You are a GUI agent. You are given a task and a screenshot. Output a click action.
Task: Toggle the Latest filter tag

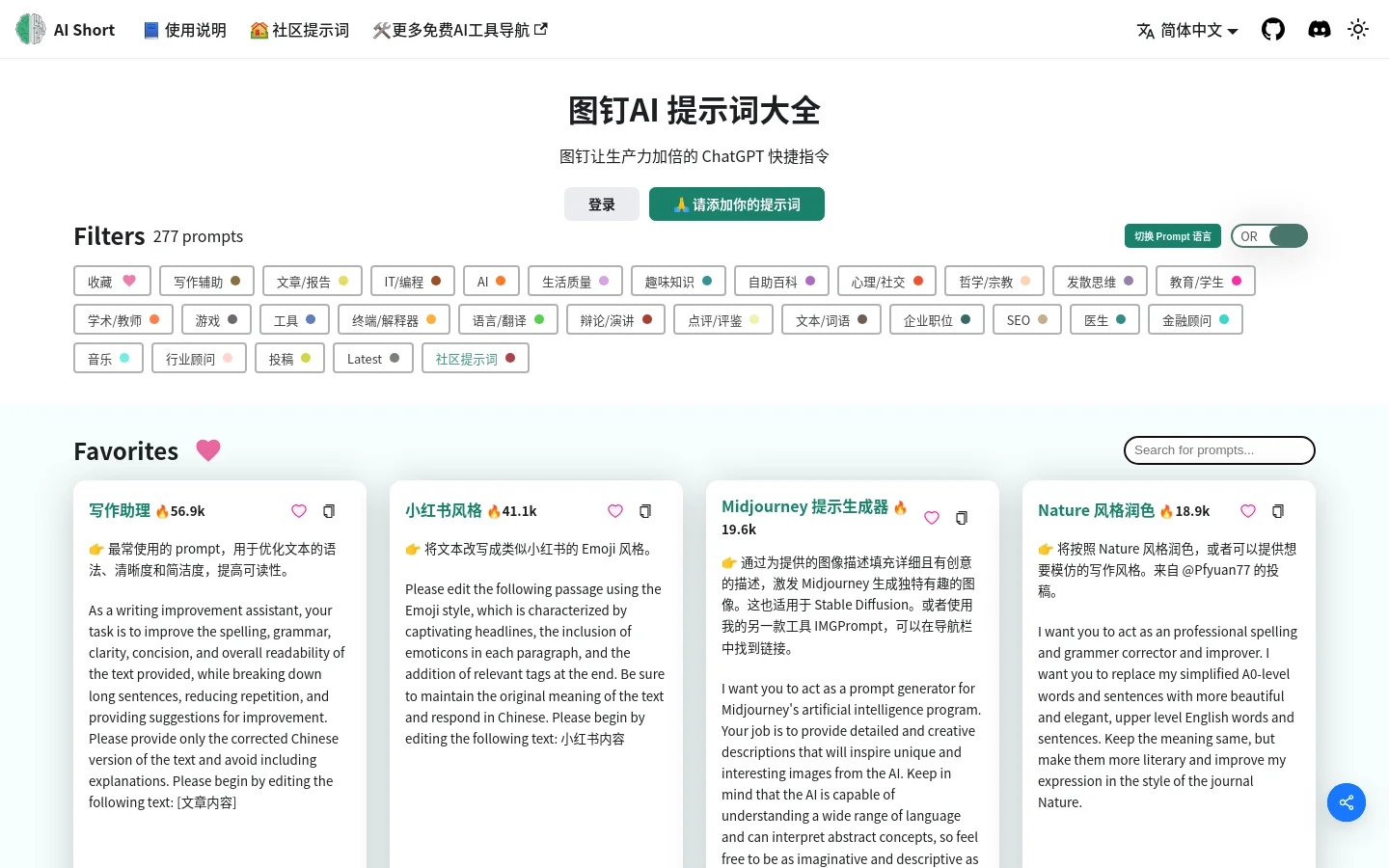coord(373,358)
